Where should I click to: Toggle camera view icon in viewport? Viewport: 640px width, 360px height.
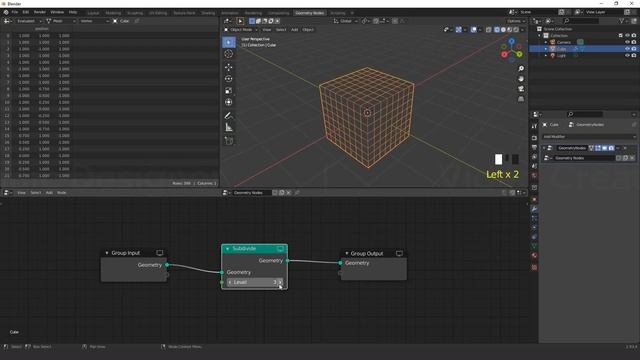point(521,89)
